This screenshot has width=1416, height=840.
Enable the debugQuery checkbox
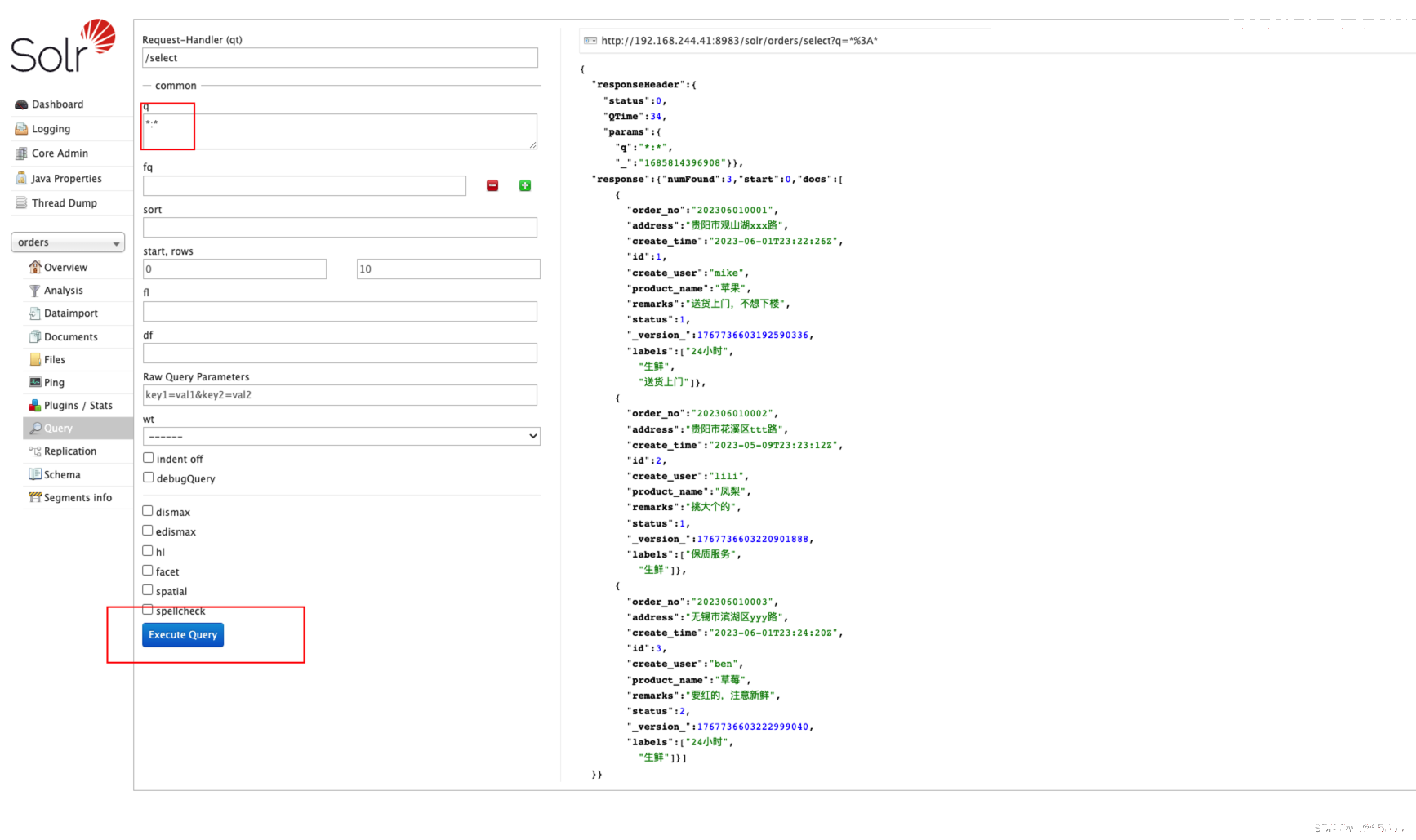(148, 478)
